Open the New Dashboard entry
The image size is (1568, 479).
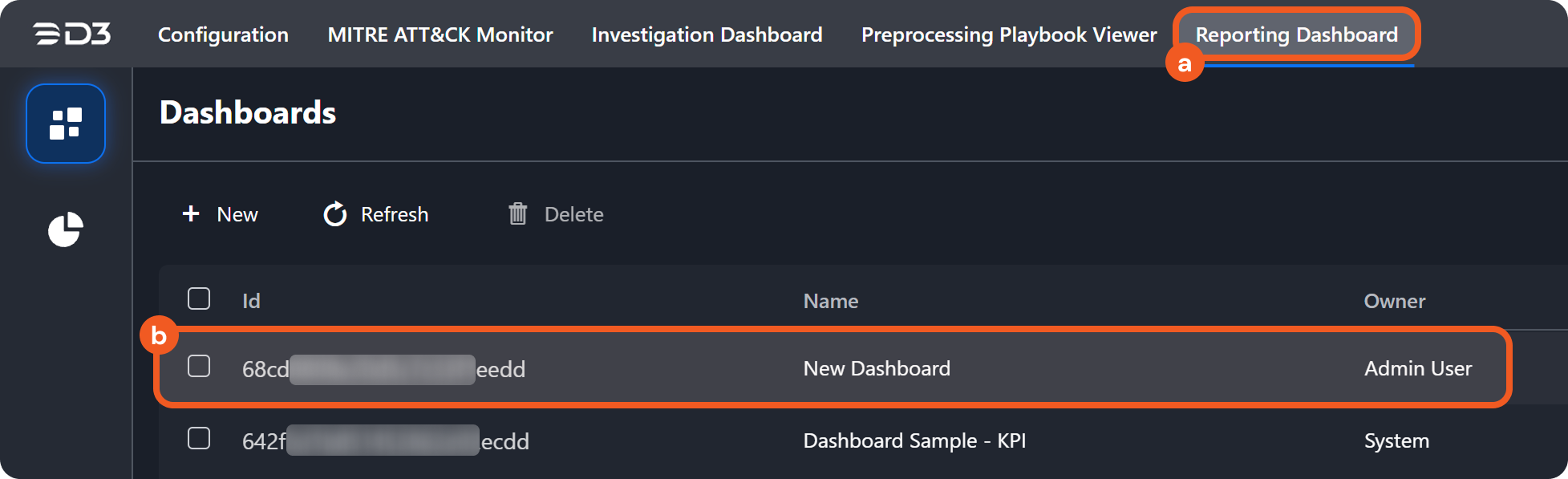[877, 368]
